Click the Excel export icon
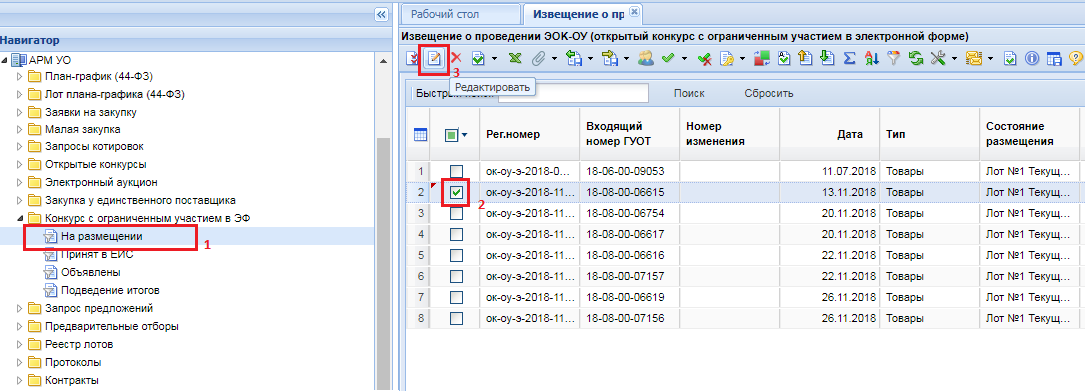The image size is (1085, 391). tap(516, 59)
